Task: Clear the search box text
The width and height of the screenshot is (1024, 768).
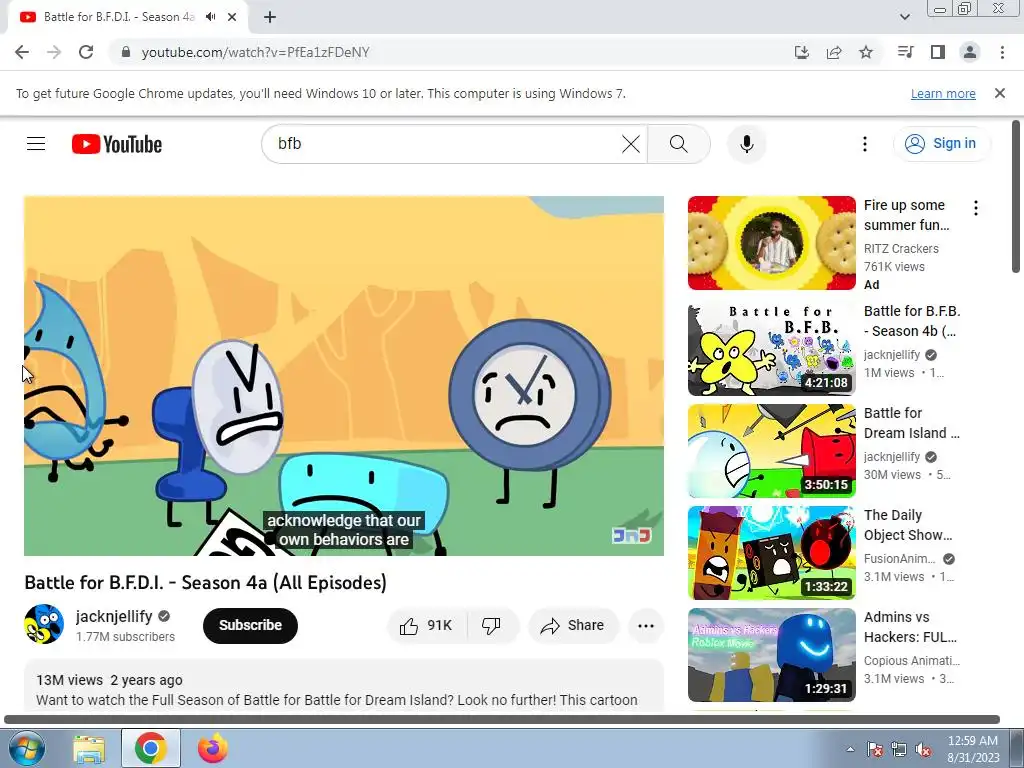Action: tap(630, 144)
